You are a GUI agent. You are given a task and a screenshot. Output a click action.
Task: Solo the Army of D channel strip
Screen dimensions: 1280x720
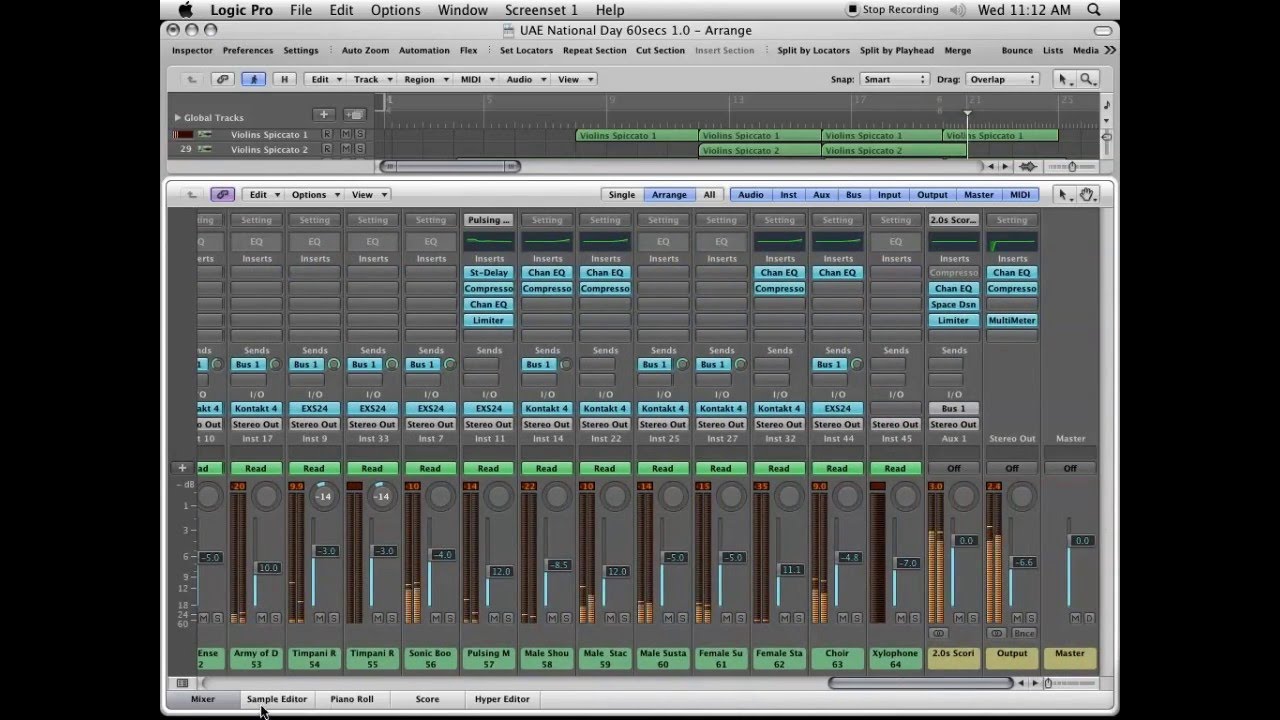point(274,618)
